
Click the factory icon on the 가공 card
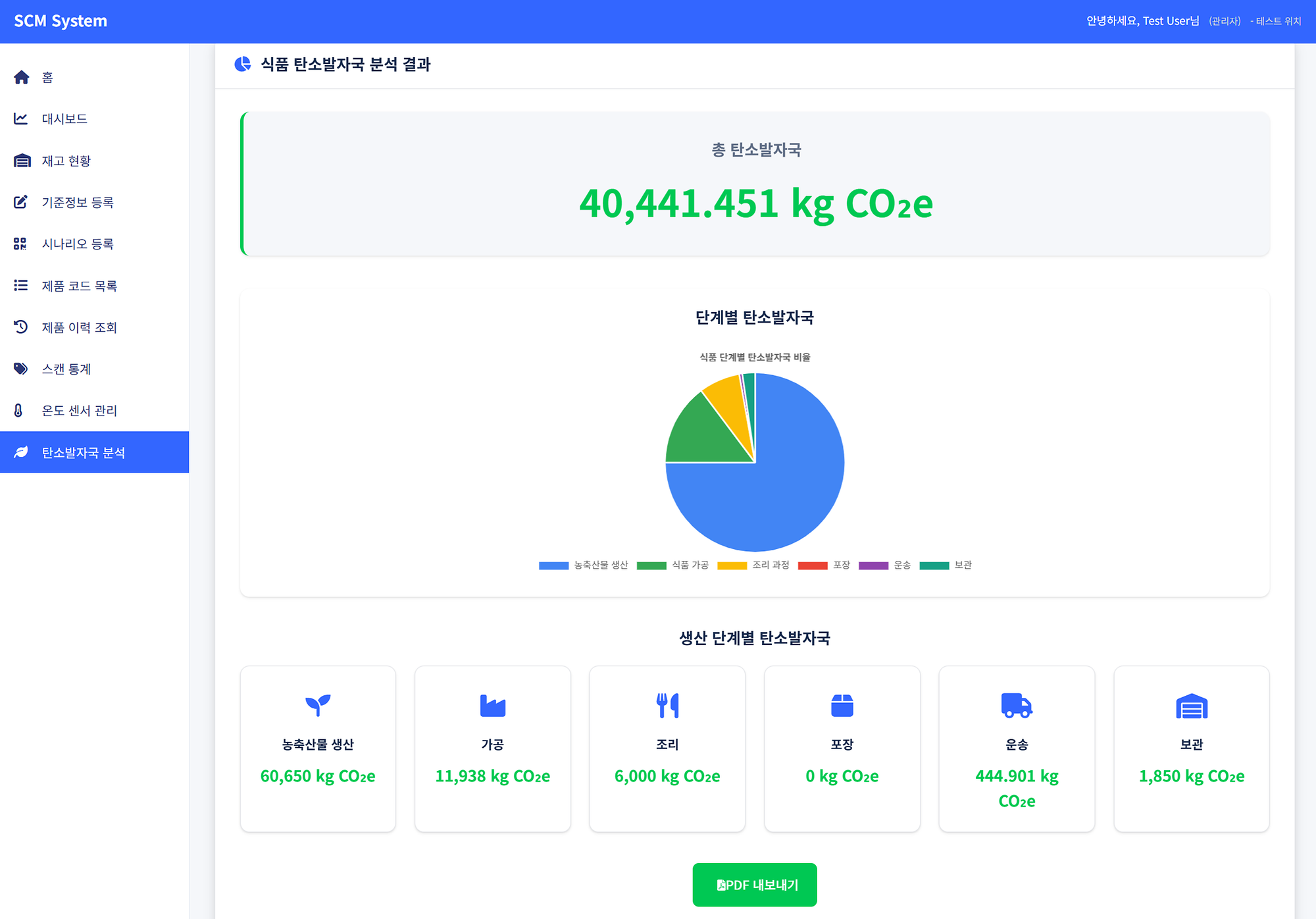point(492,705)
